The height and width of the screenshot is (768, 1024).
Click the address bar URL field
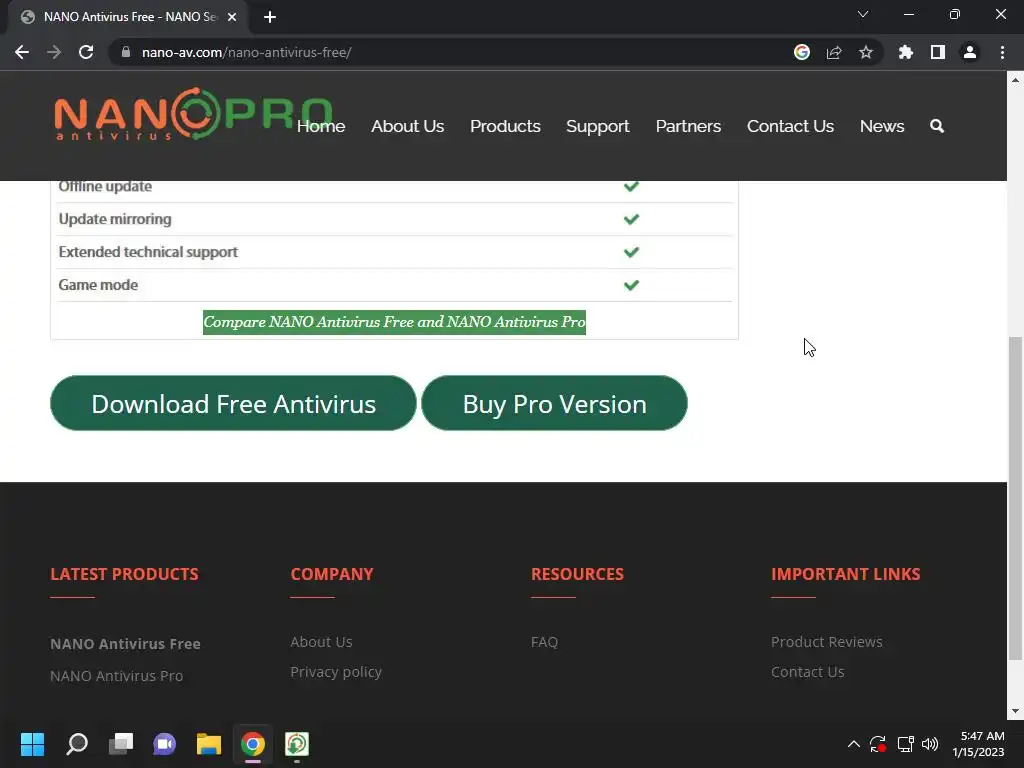[x=457, y=52]
